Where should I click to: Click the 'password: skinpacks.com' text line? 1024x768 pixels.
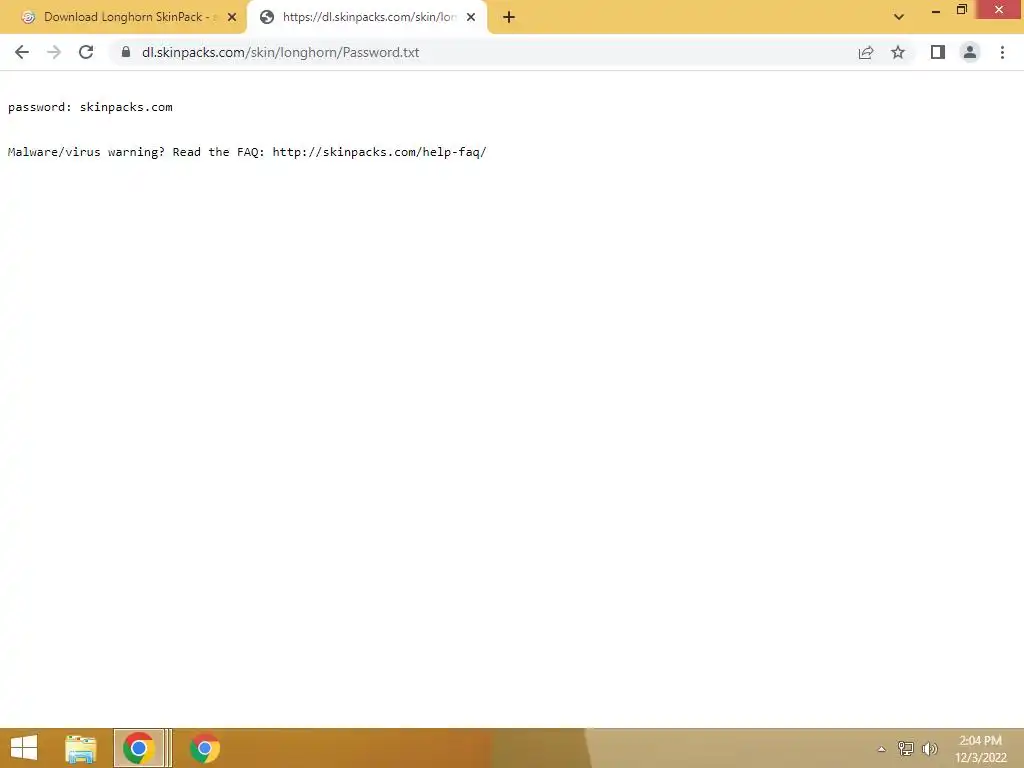coord(90,107)
